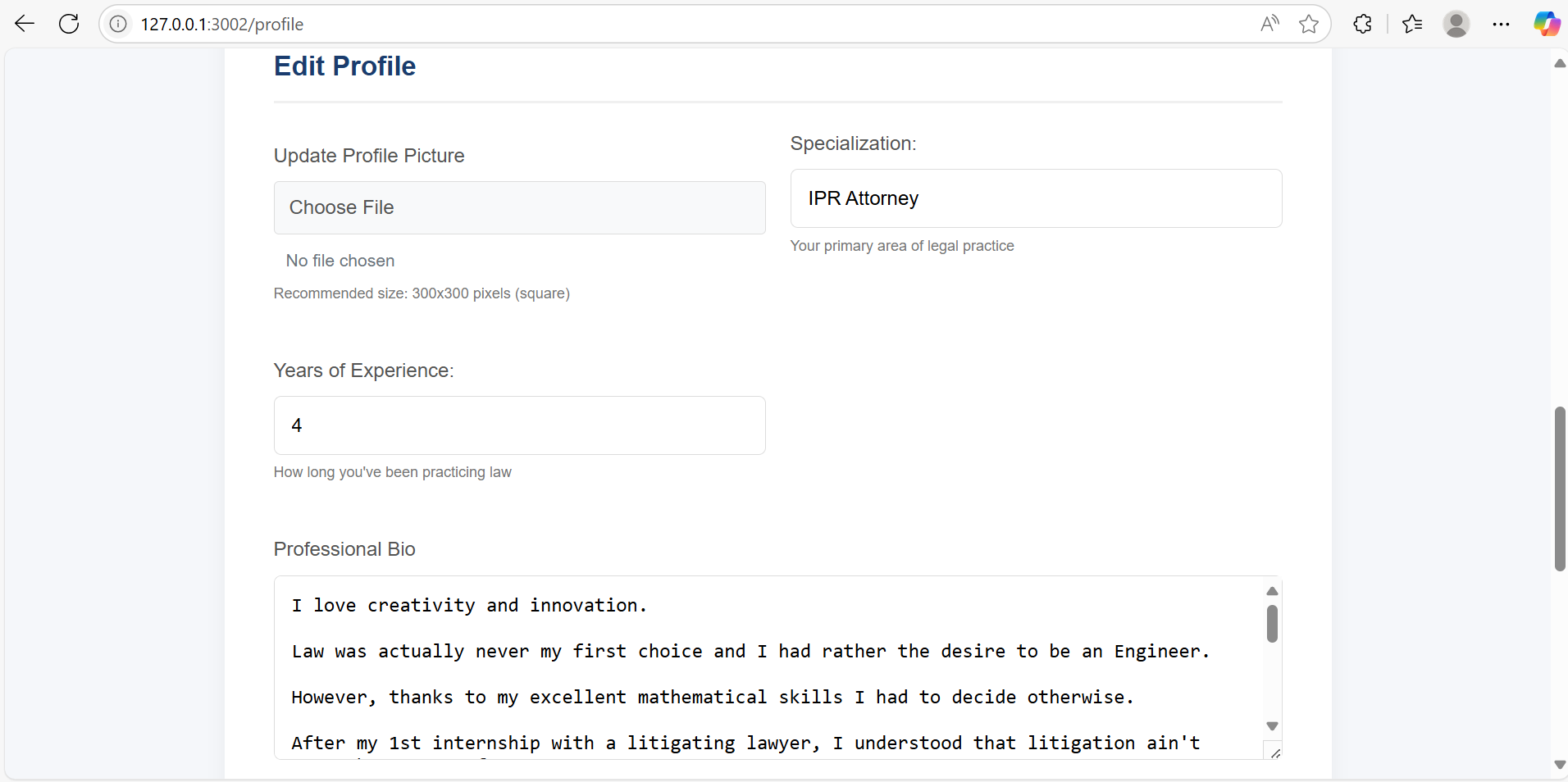Open the Extensions puzzle icon
The height and width of the screenshot is (782, 1568).
coord(1362,24)
